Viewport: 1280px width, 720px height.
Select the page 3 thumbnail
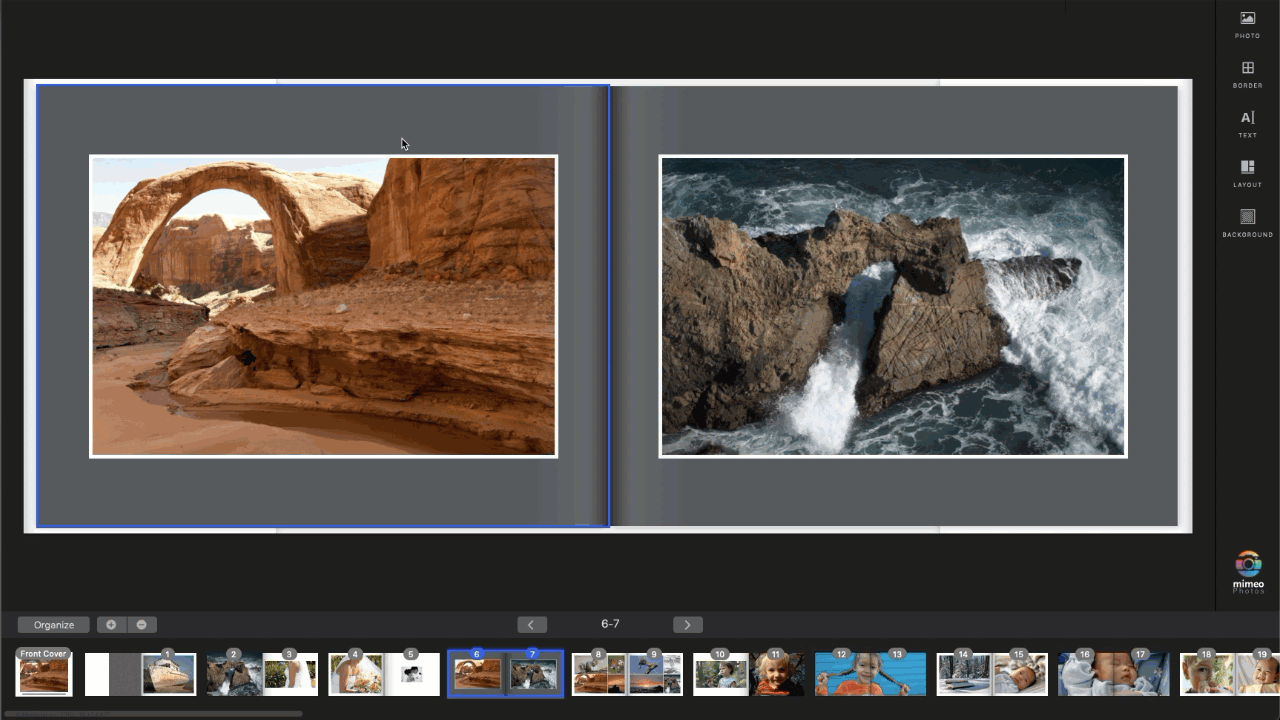point(290,674)
